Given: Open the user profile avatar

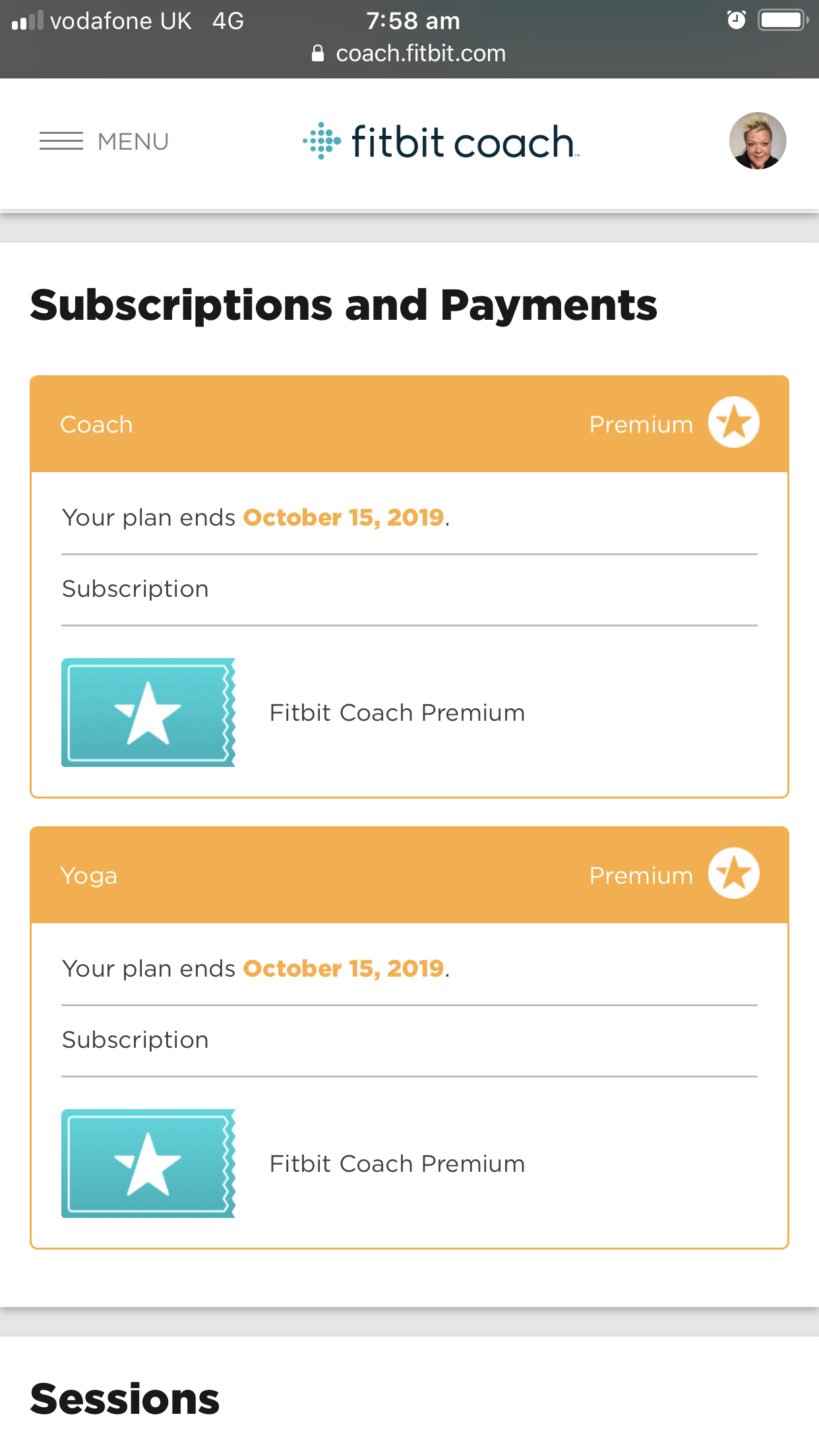Looking at the screenshot, I should pos(757,141).
